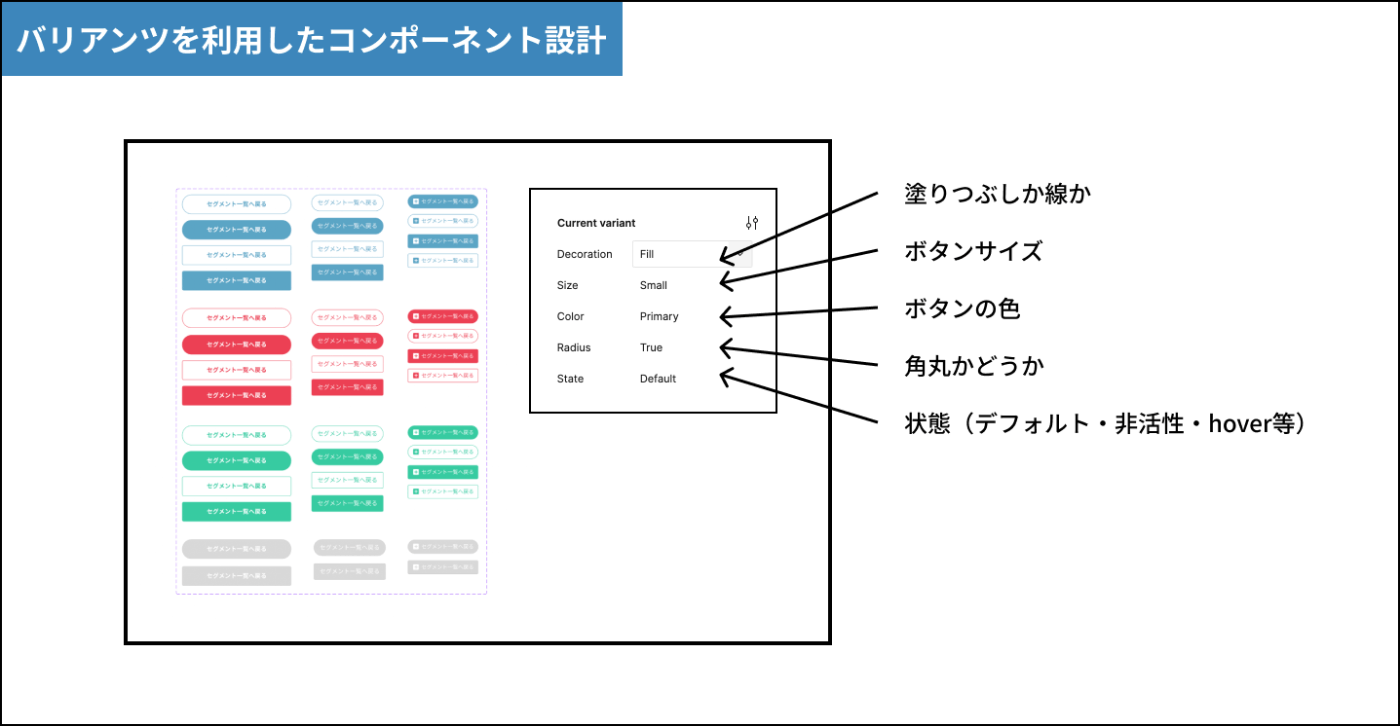Select medium blue outlined rounded button variant

[x=347, y=203]
